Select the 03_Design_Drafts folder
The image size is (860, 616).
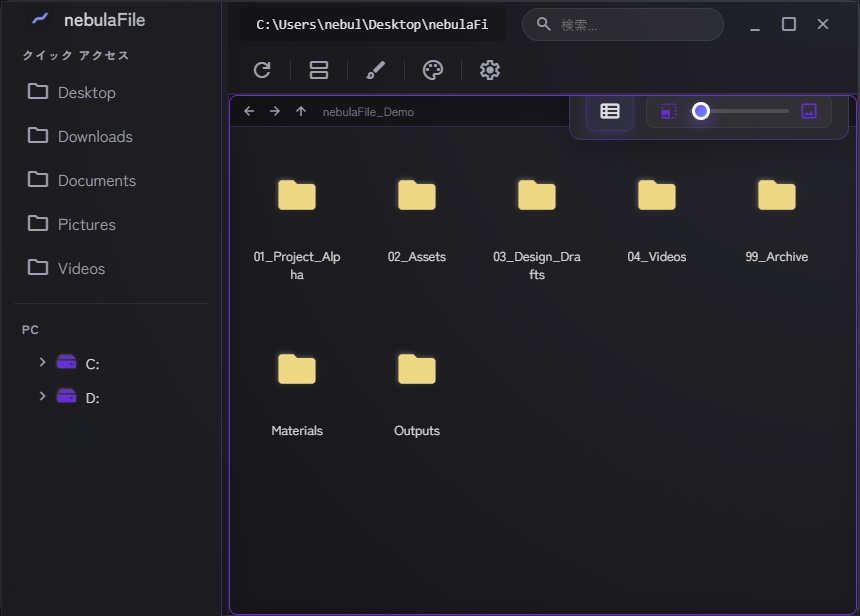click(537, 229)
